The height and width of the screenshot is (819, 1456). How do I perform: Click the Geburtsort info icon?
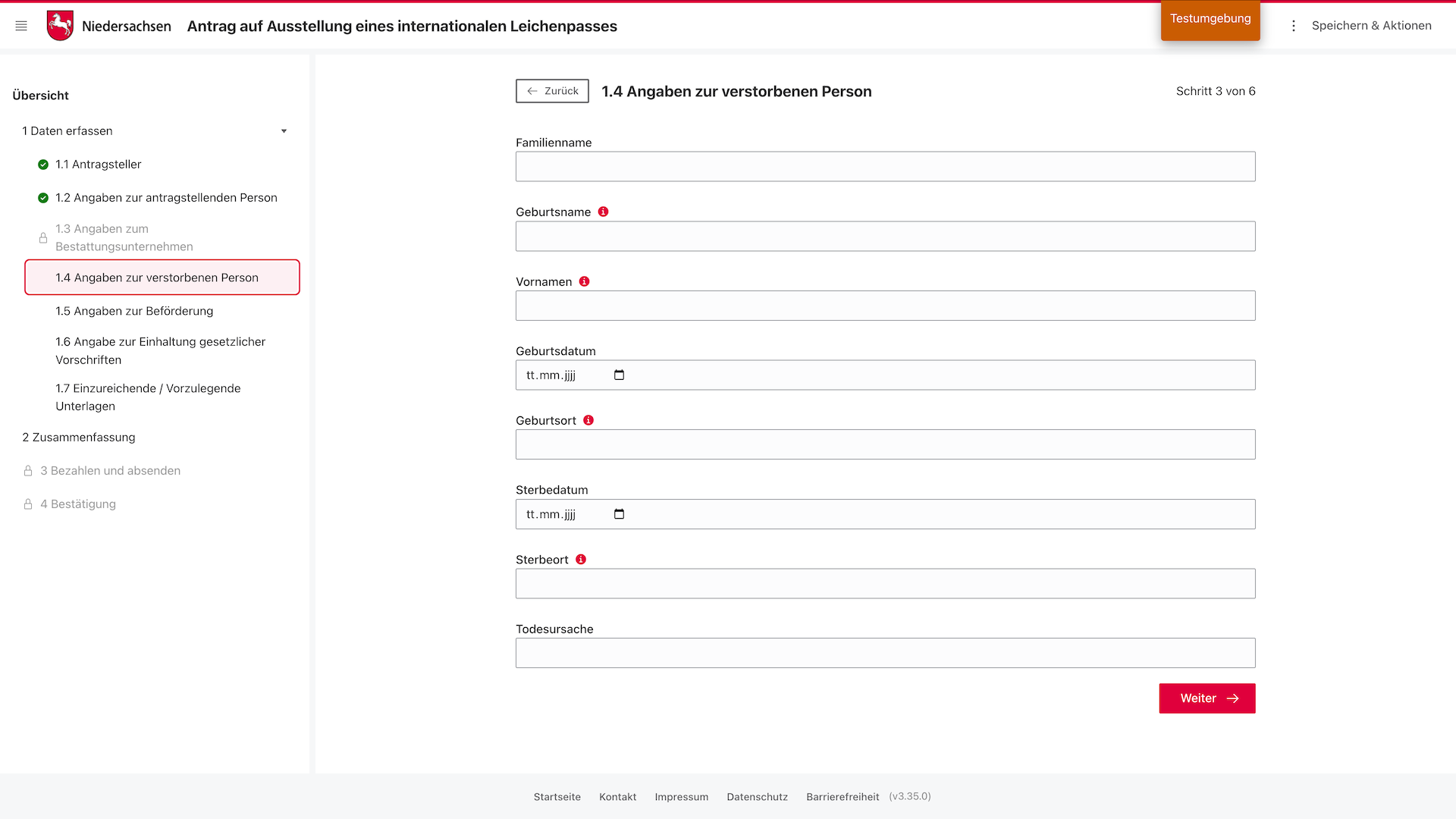click(588, 420)
